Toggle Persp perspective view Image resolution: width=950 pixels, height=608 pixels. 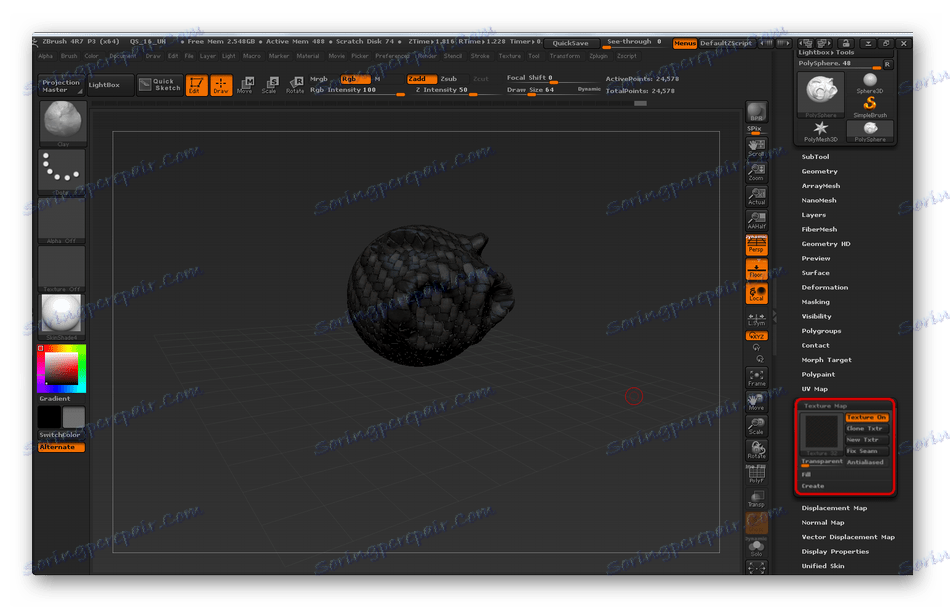pos(757,243)
